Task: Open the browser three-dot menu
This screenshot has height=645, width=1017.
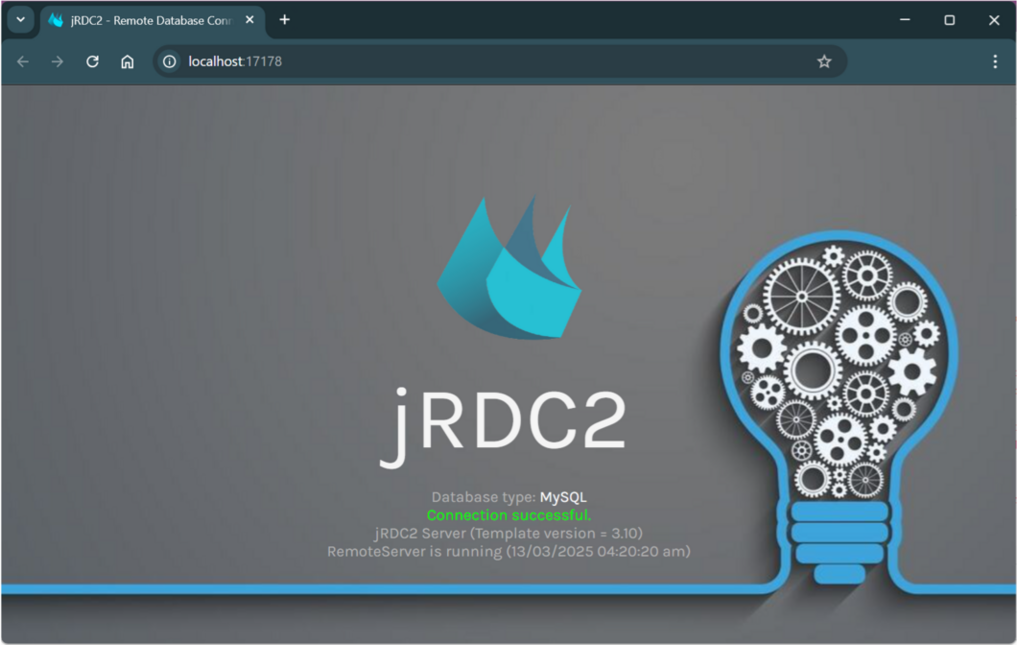Action: pos(995,62)
